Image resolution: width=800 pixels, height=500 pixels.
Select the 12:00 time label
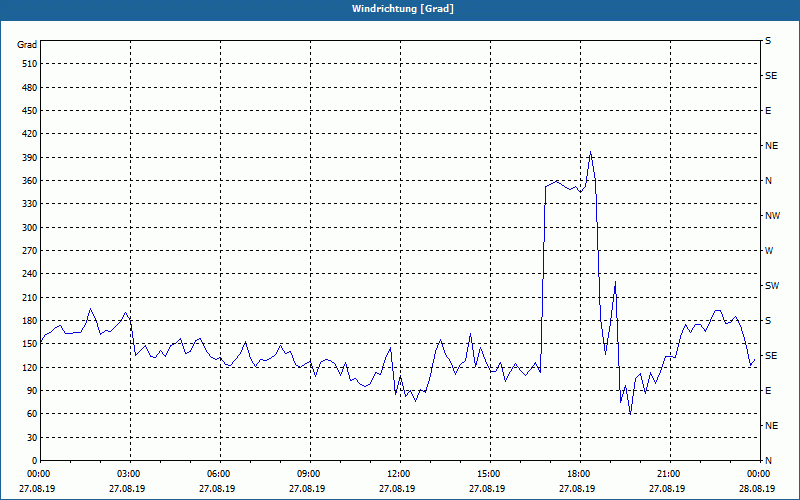tap(400, 473)
